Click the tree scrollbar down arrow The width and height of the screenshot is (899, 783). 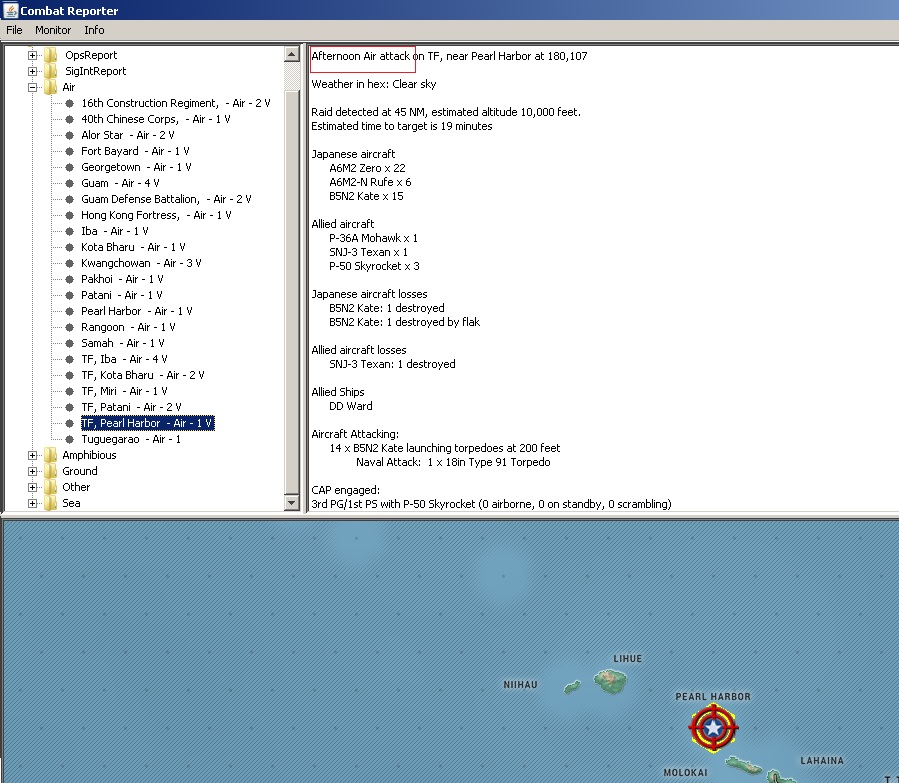coord(291,503)
